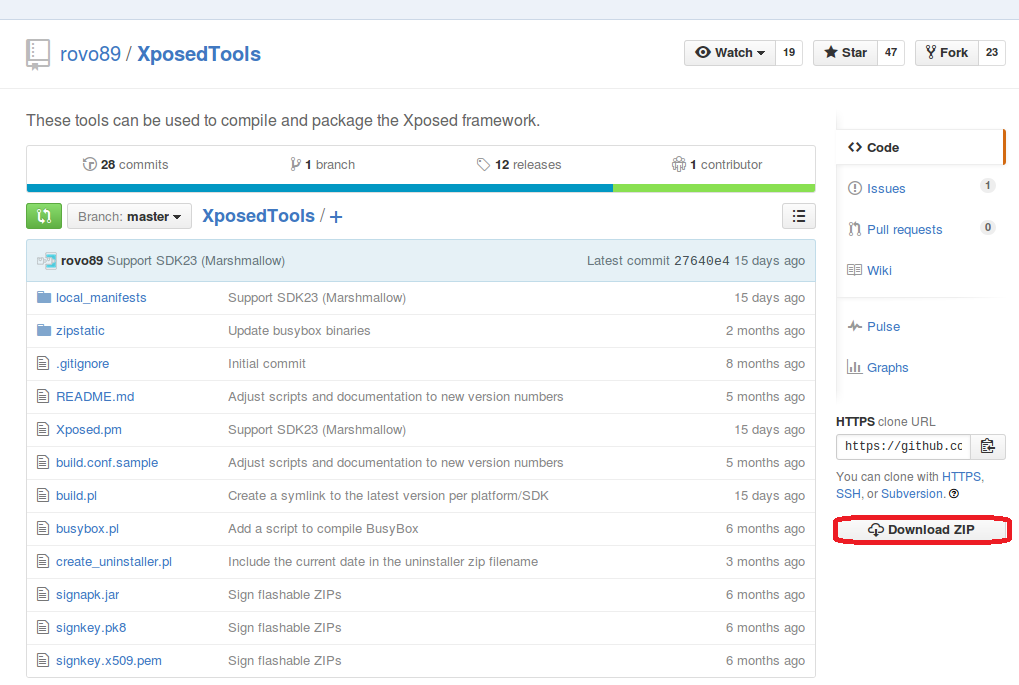Viewport: 1019px width, 685px height.
Task: Open rovo89 avatar in latest commit row
Action: coord(47,261)
